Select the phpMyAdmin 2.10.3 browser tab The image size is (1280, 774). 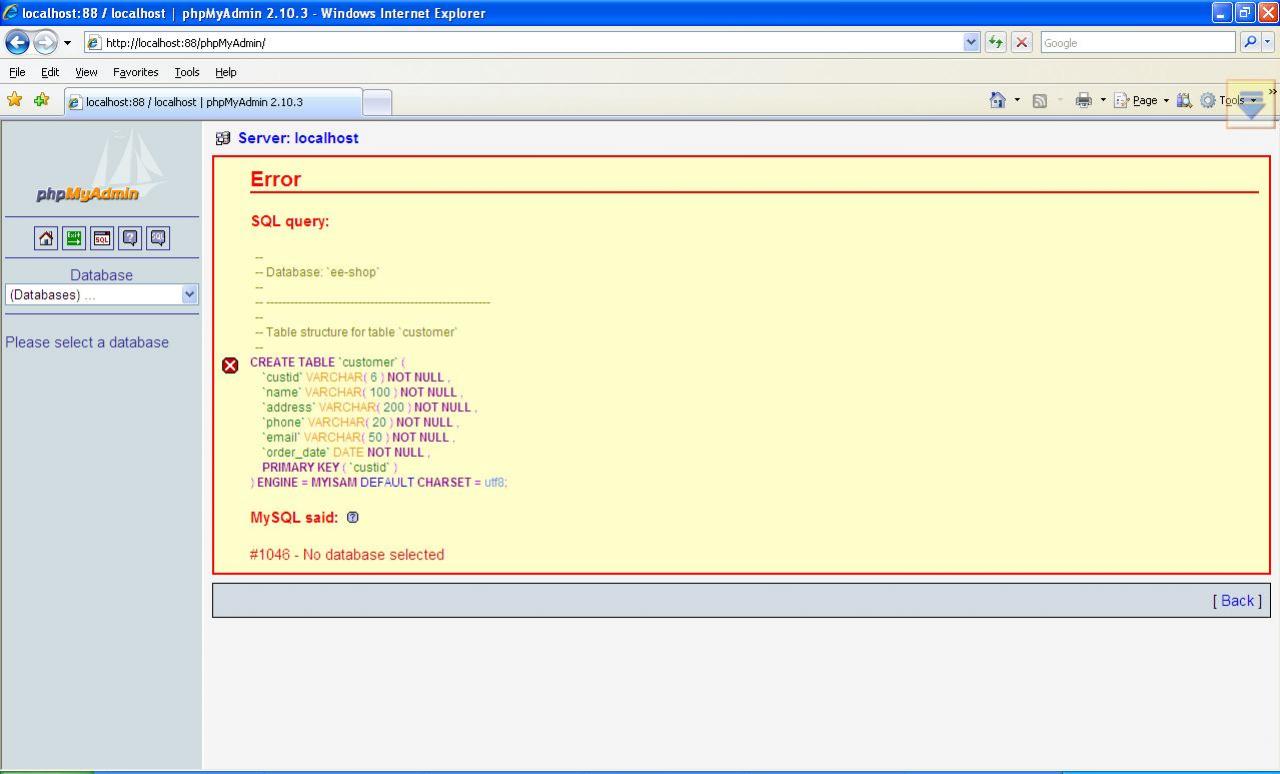coord(212,102)
